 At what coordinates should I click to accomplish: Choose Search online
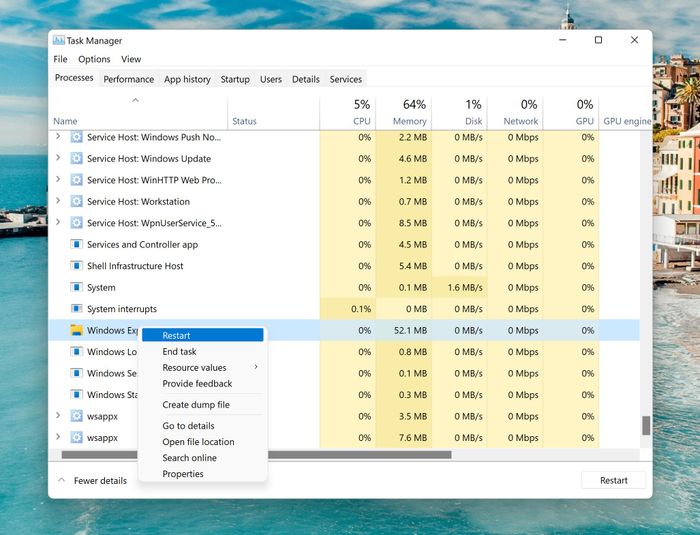tap(203, 458)
